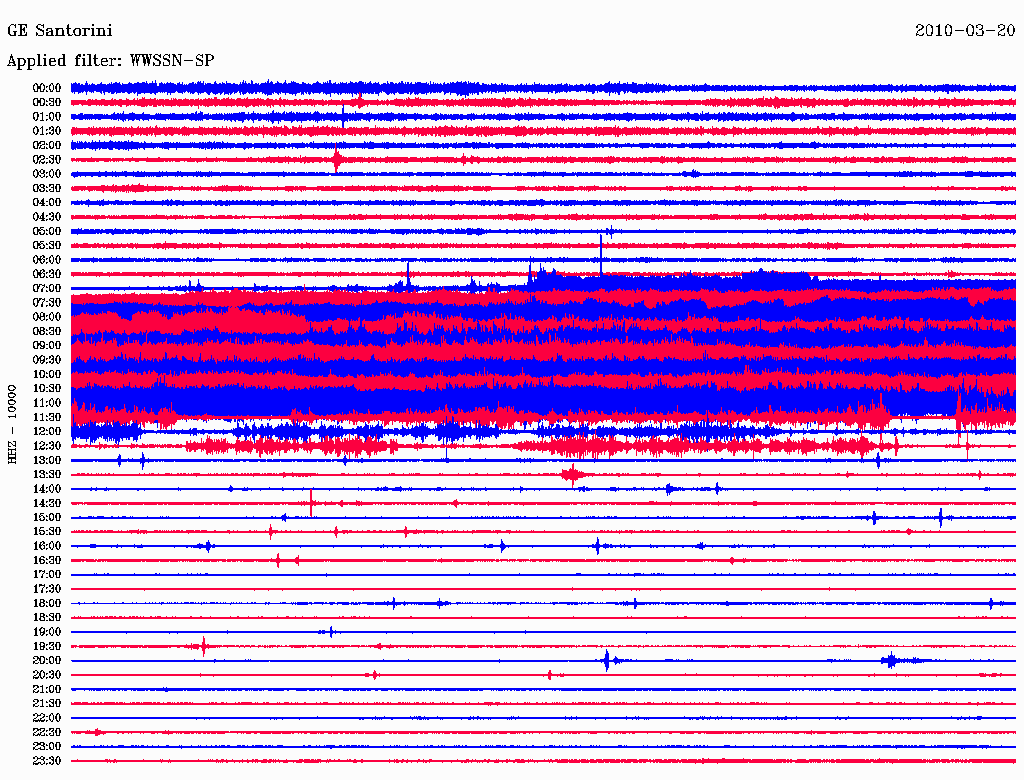
Task: Click the 06:30 time label
Action: [47, 274]
